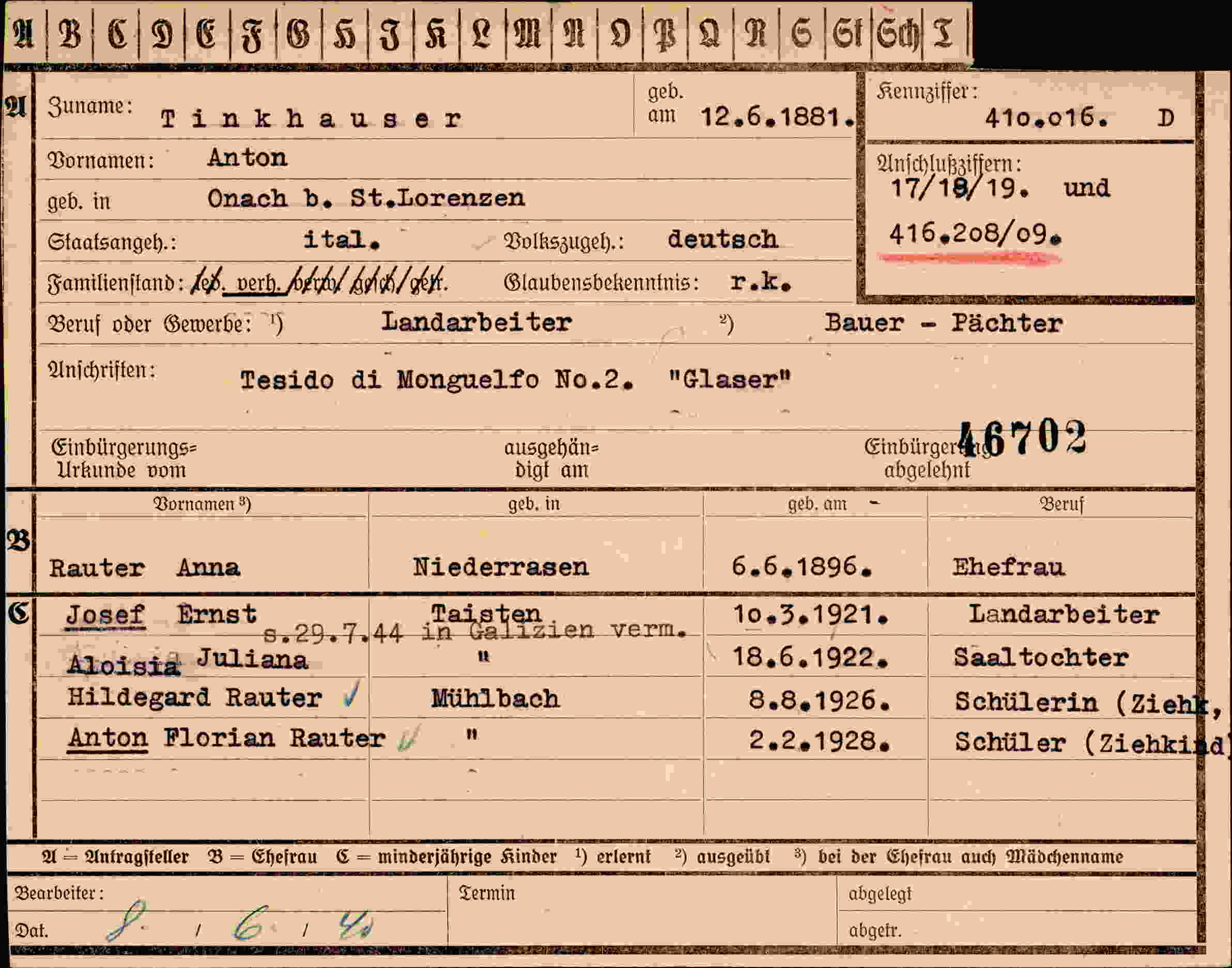Click the religion value "r.k."
1232x968 pixels.
tap(761, 281)
